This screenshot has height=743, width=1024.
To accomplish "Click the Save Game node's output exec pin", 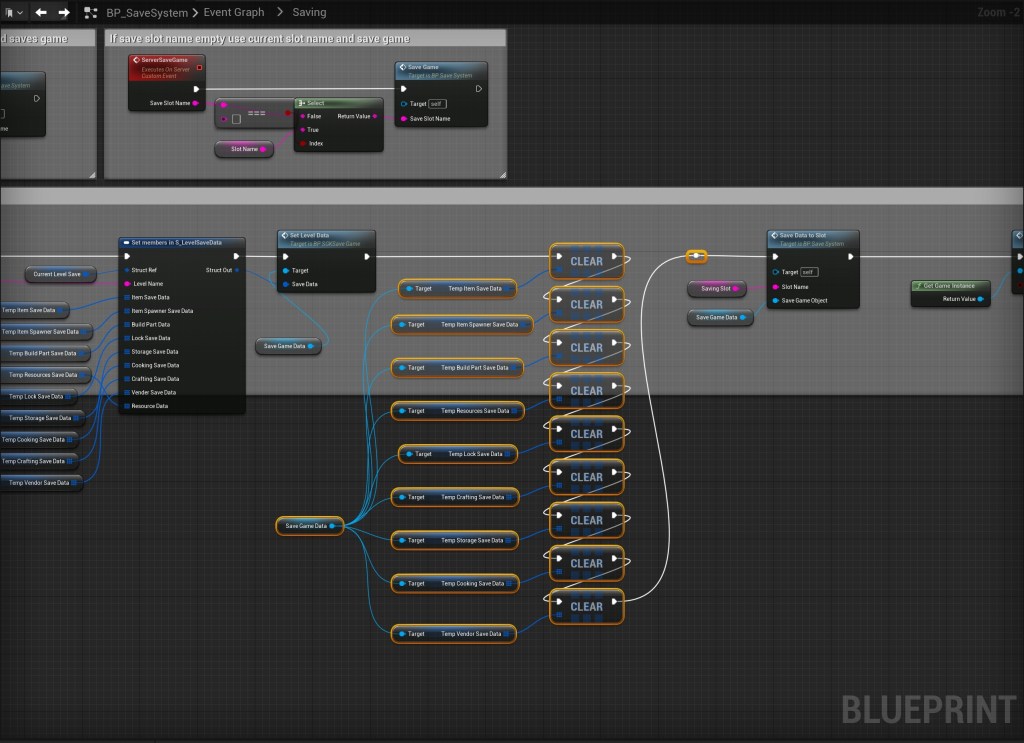I will click(x=478, y=88).
